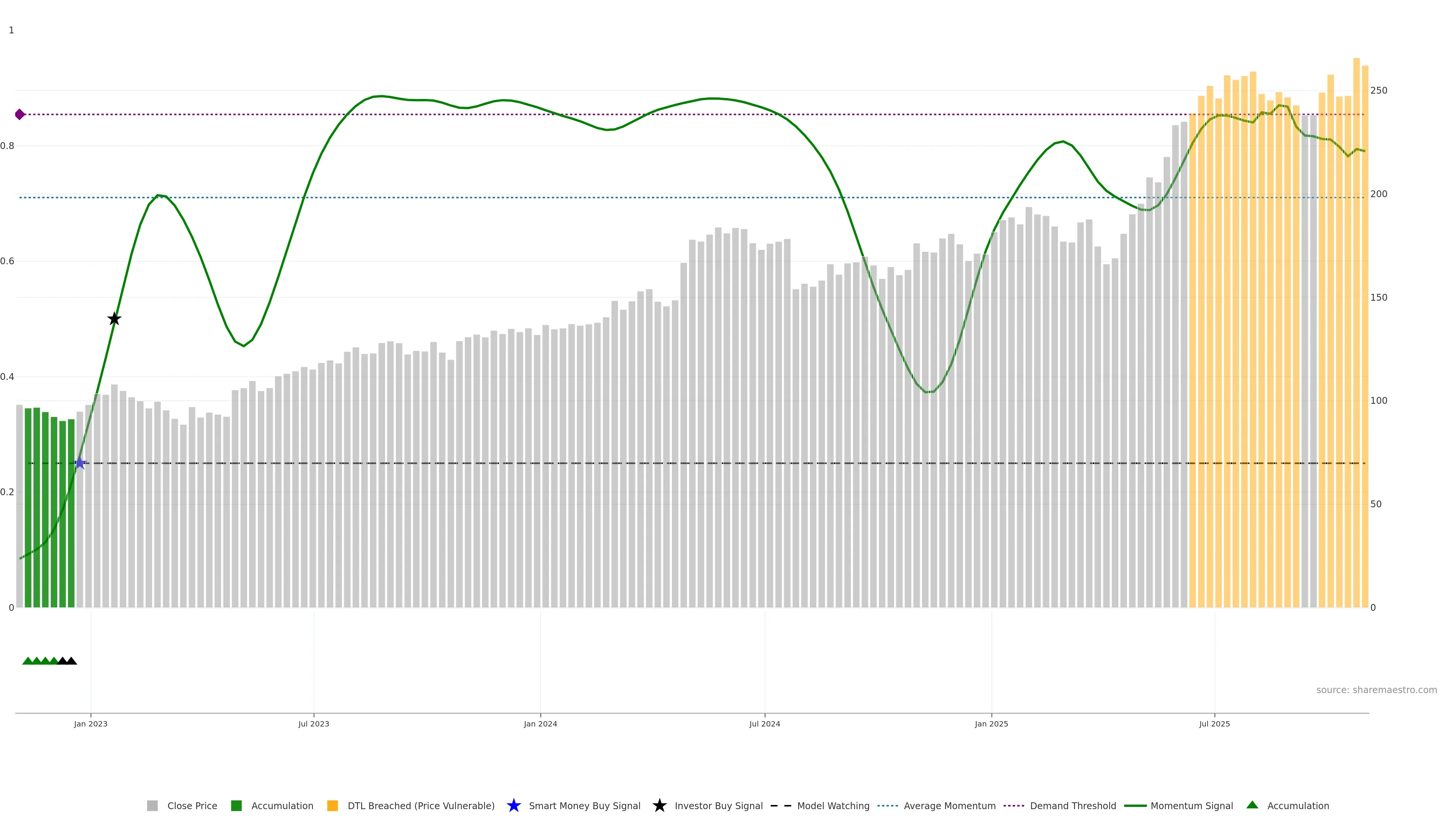Click the black Investor Buy Signal star on chart
The height and width of the screenshot is (819, 1456).
pyautogui.click(x=114, y=319)
